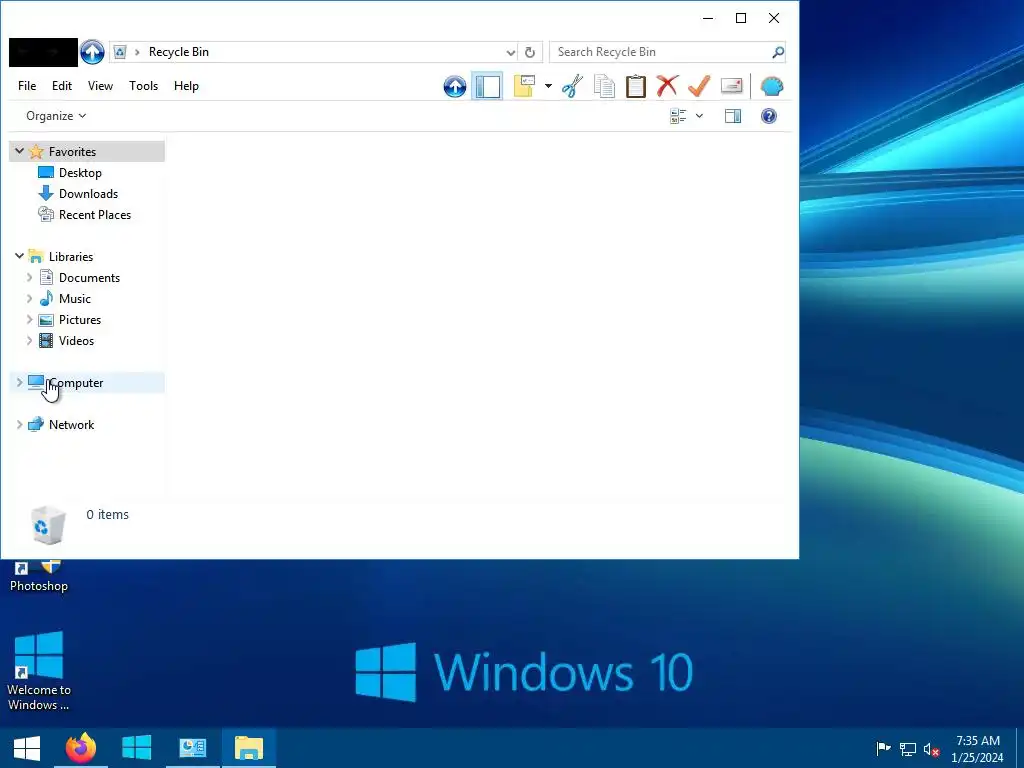
Task: Open the Help menu
Action: point(186,86)
